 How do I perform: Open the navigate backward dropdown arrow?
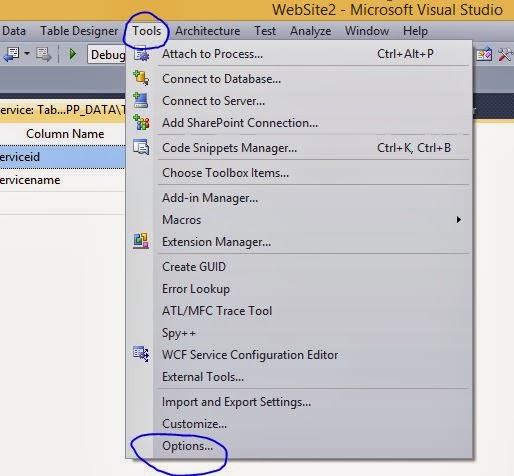point(27,53)
